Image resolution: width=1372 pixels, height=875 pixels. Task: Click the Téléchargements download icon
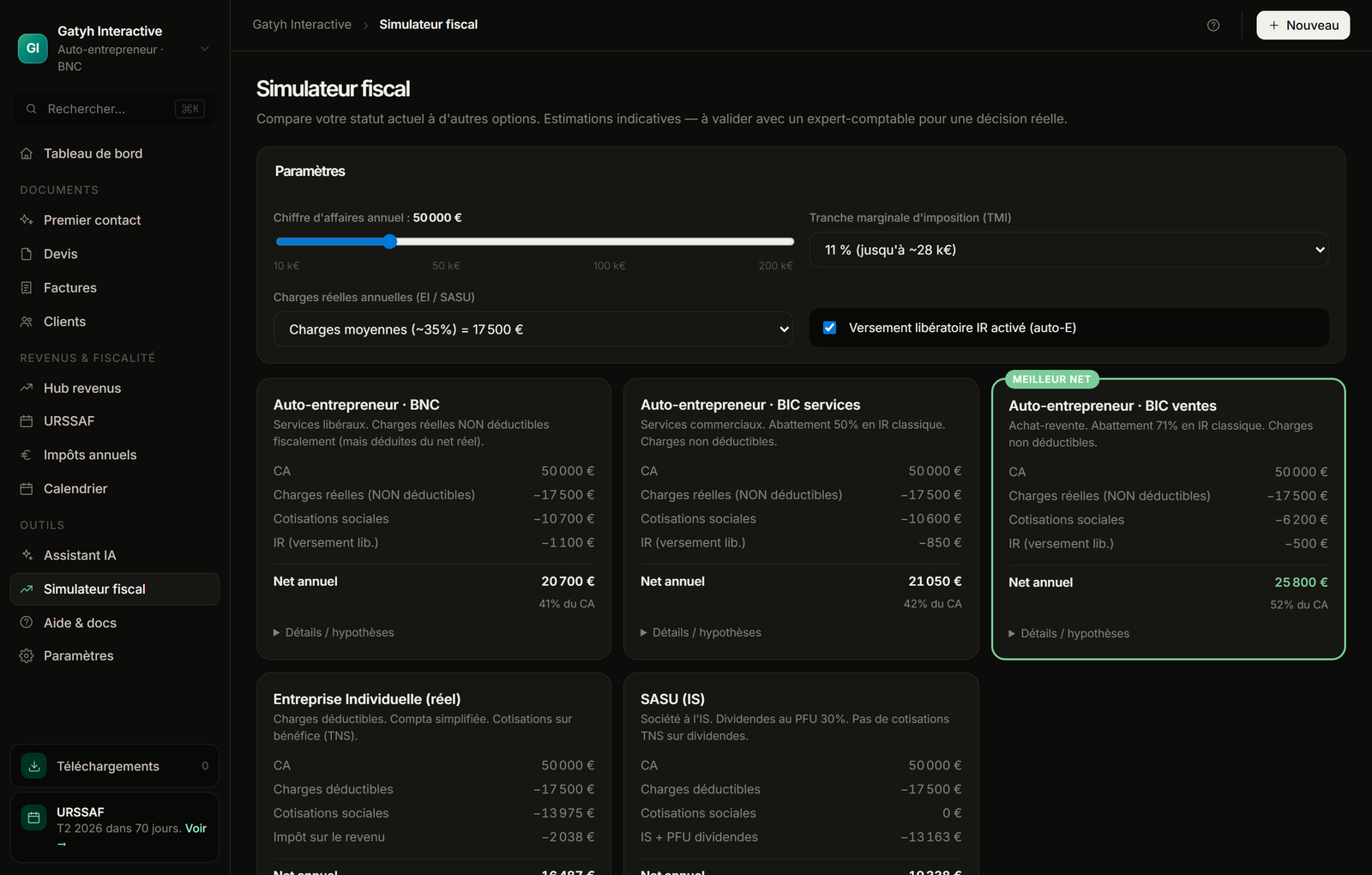[x=34, y=766]
